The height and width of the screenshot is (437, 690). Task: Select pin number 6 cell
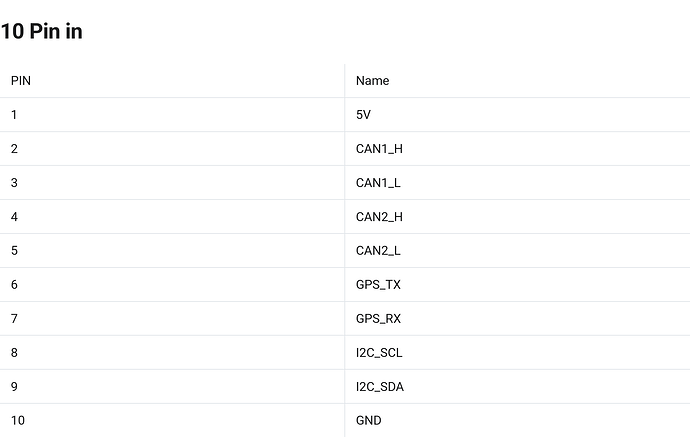(x=14, y=285)
